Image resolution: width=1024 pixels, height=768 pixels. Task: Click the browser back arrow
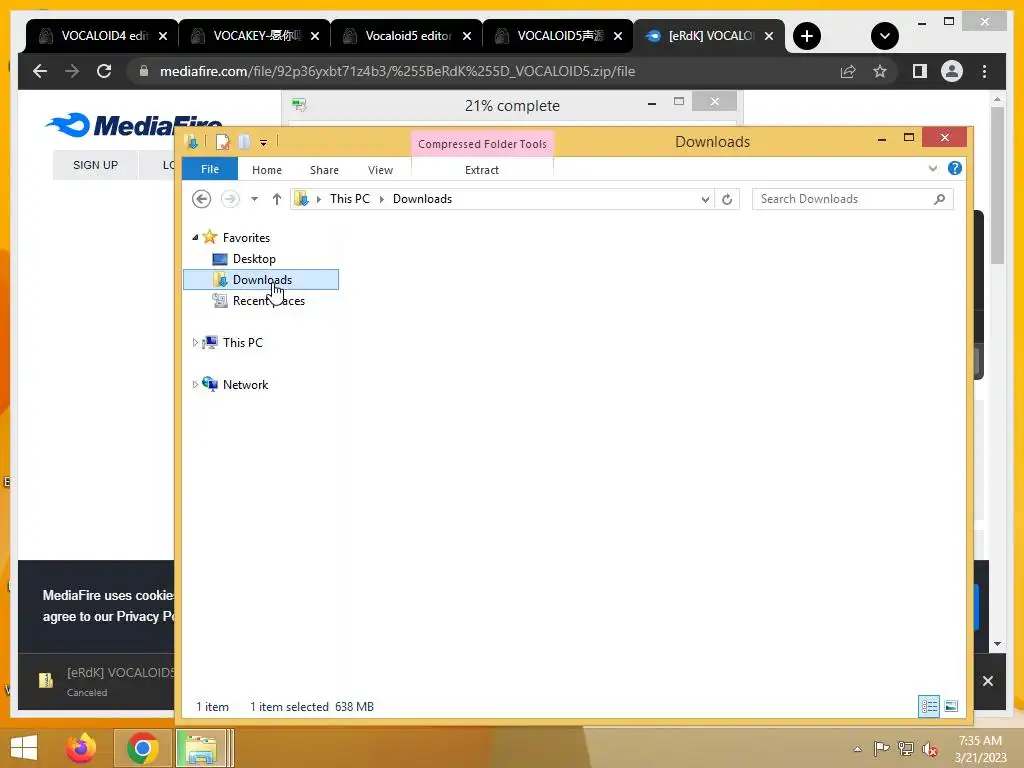(x=40, y=71)
